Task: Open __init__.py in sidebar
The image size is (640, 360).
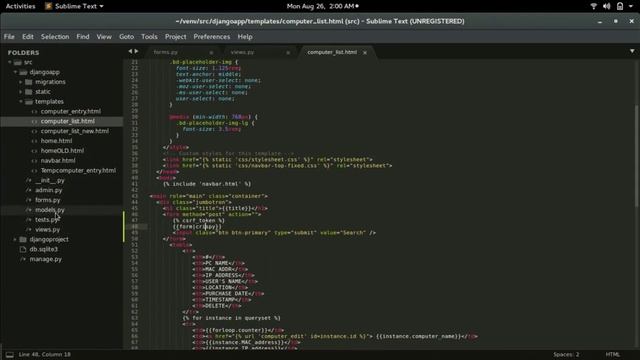Action: (x=50, y=180)
